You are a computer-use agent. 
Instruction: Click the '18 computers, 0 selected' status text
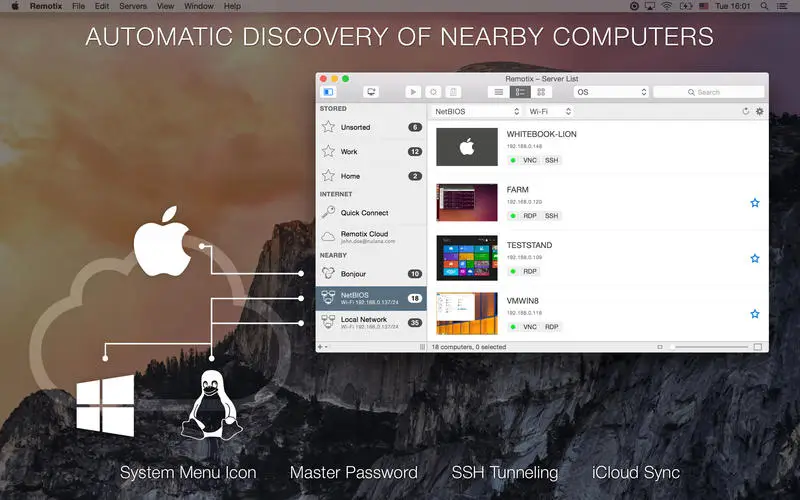468,347
